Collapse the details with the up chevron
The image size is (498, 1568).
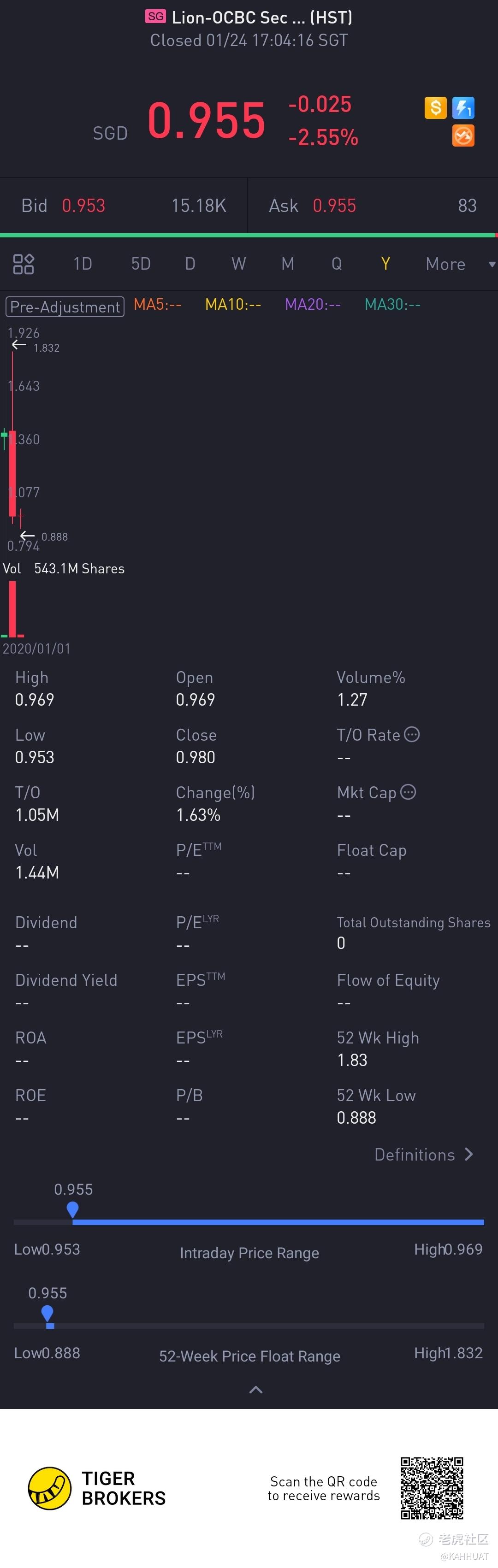[x=256, y=1389]
